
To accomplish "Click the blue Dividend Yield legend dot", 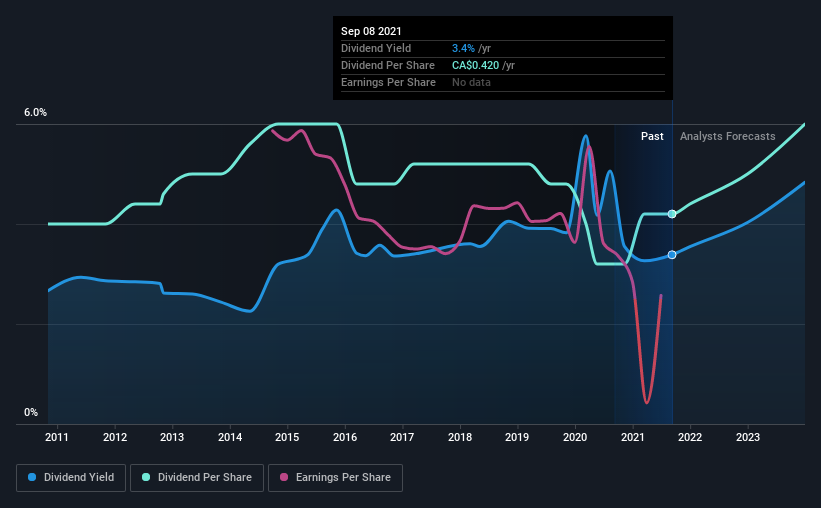I will click(32, 477).
